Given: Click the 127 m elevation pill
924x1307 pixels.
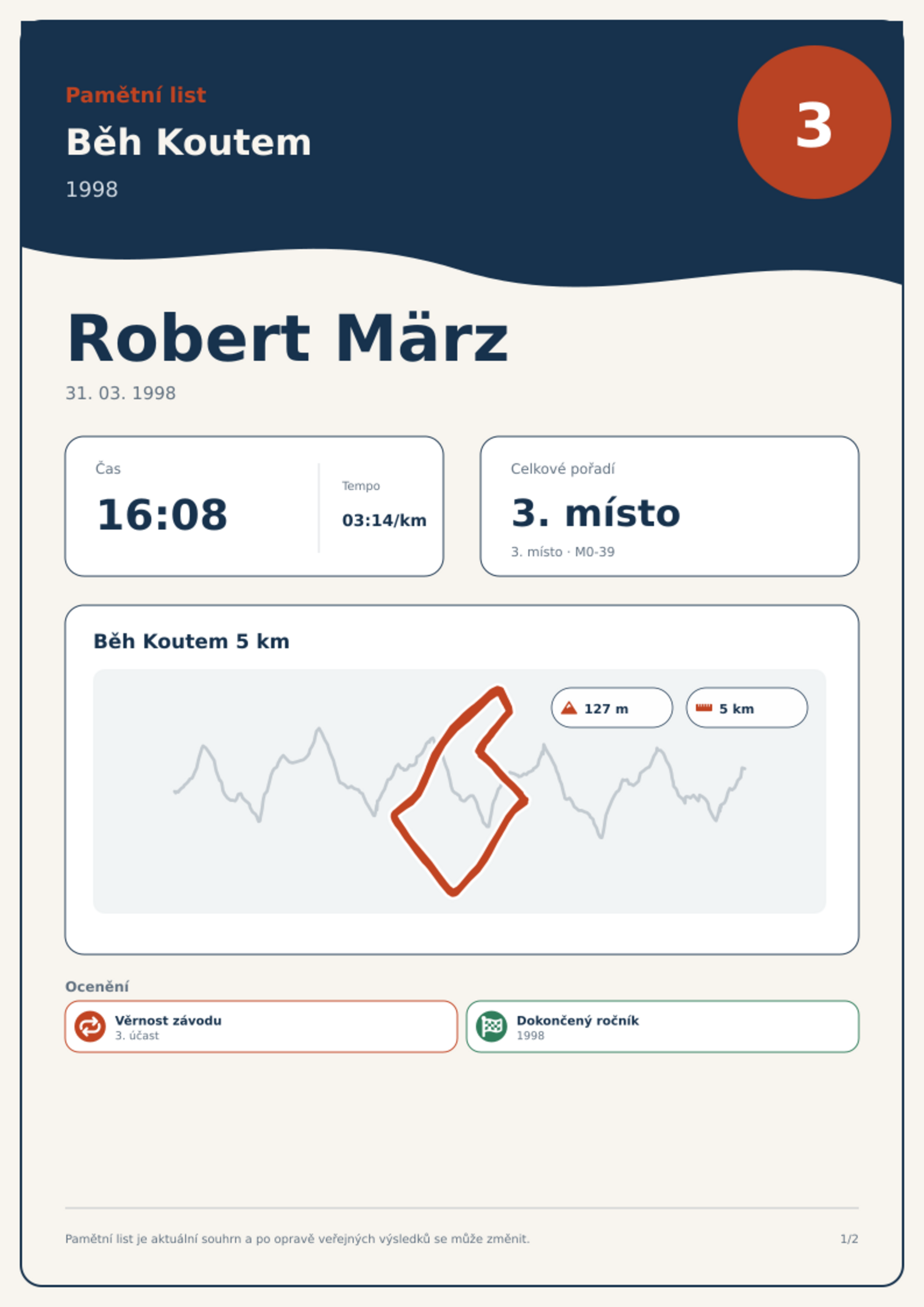Looking at the screenshot, I should [612, 708].
